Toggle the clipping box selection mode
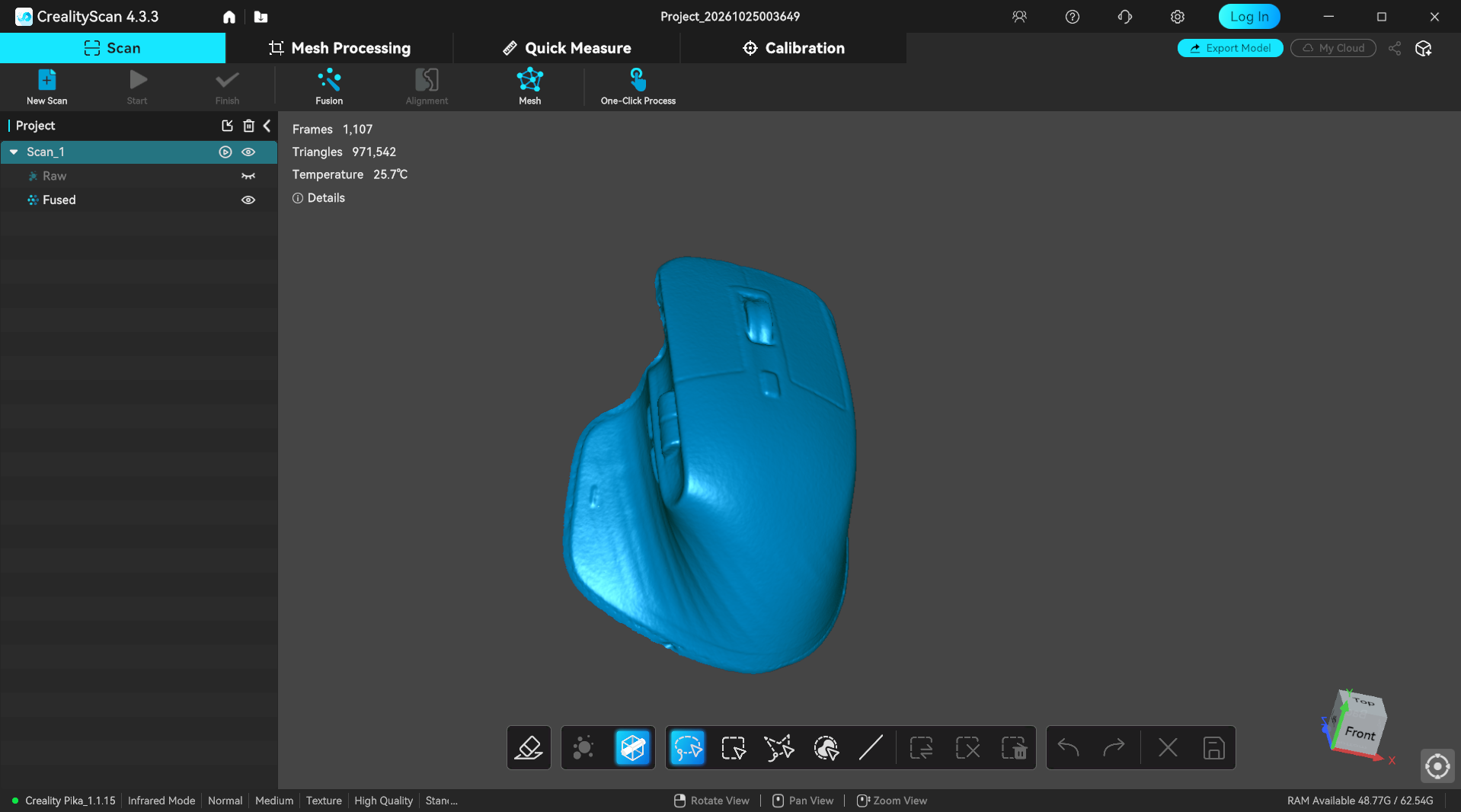Screen dimensions: 1461x812 tap(633, 748)
